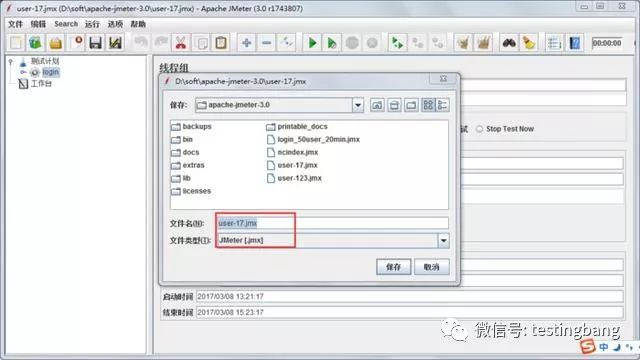Open the 文件 menu

16,24
